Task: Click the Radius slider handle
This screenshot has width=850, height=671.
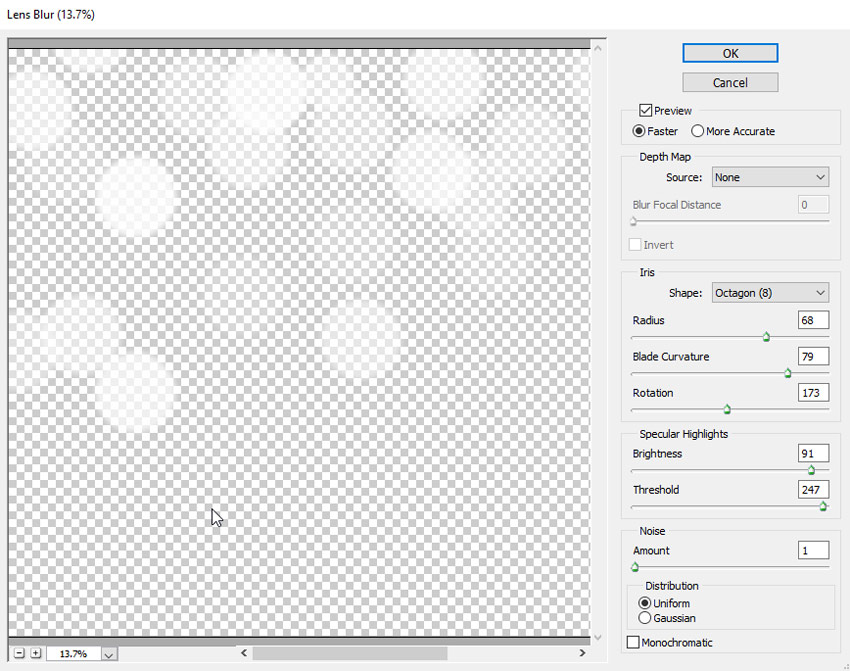Action: pyautogui.click(x=766, y=337)
